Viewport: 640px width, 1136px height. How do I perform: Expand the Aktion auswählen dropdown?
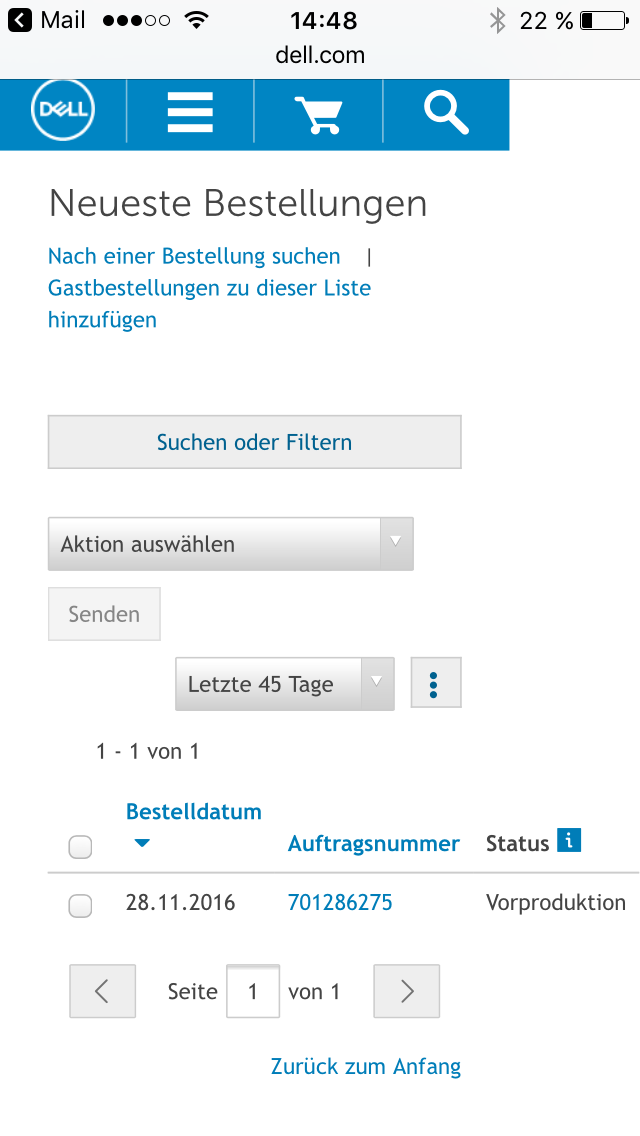pyautogui.click(x=230, y=544)
